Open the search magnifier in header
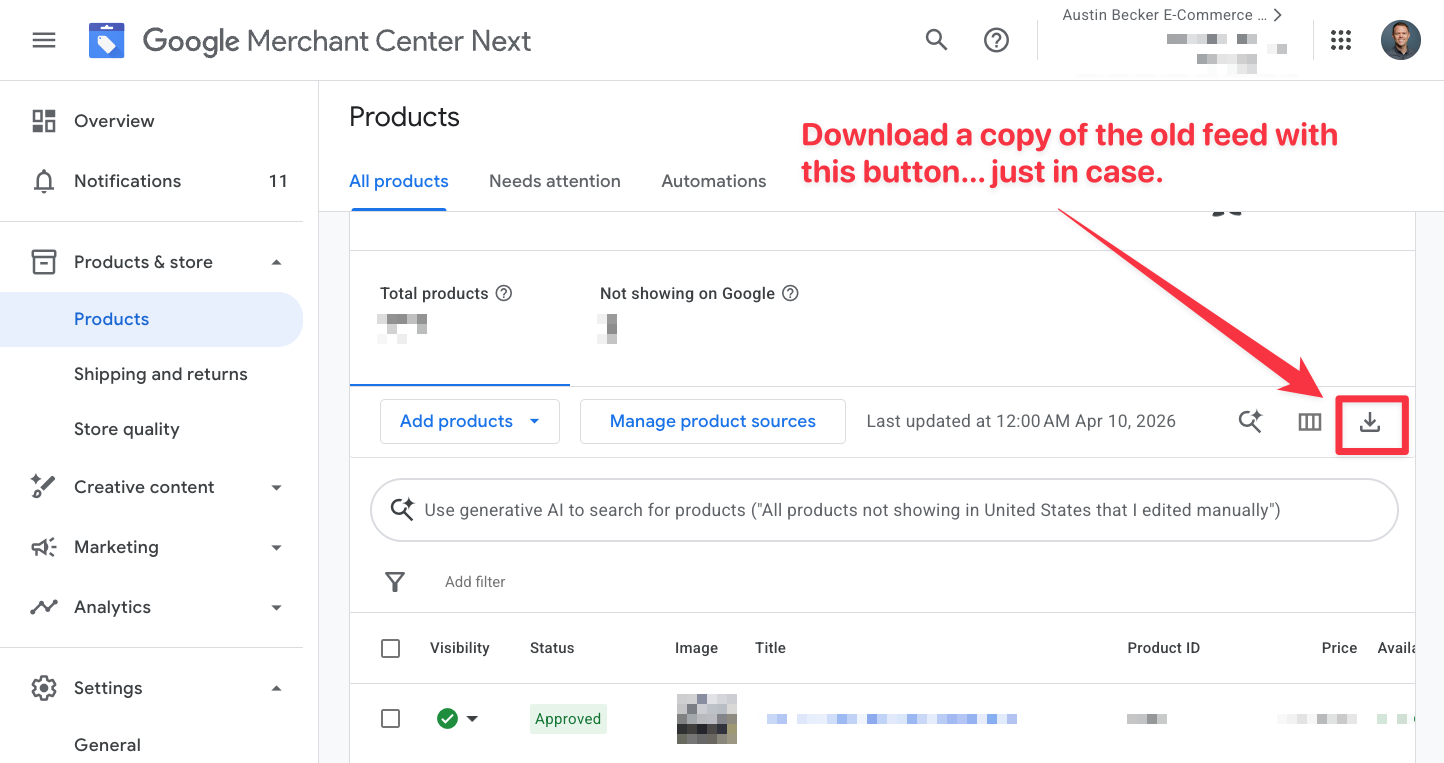Screen dimensions: 1444x763 tap(936, 40)
